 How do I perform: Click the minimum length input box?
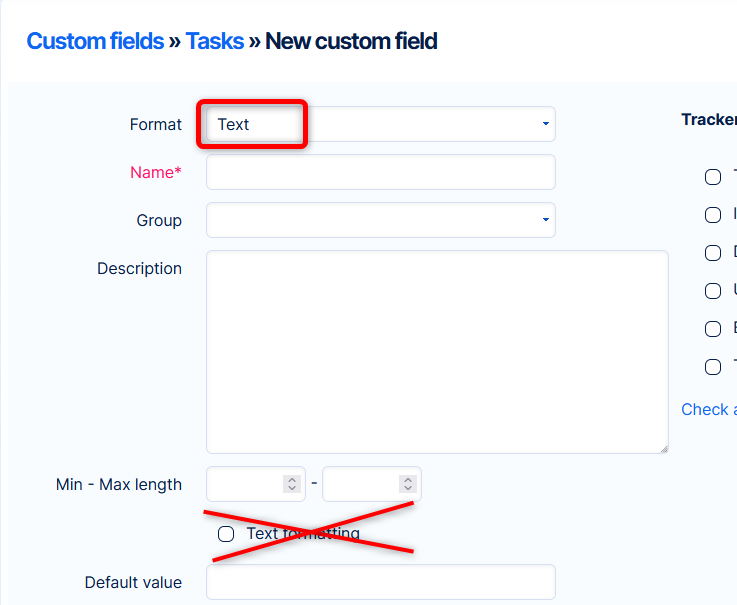tap(245, 484)
